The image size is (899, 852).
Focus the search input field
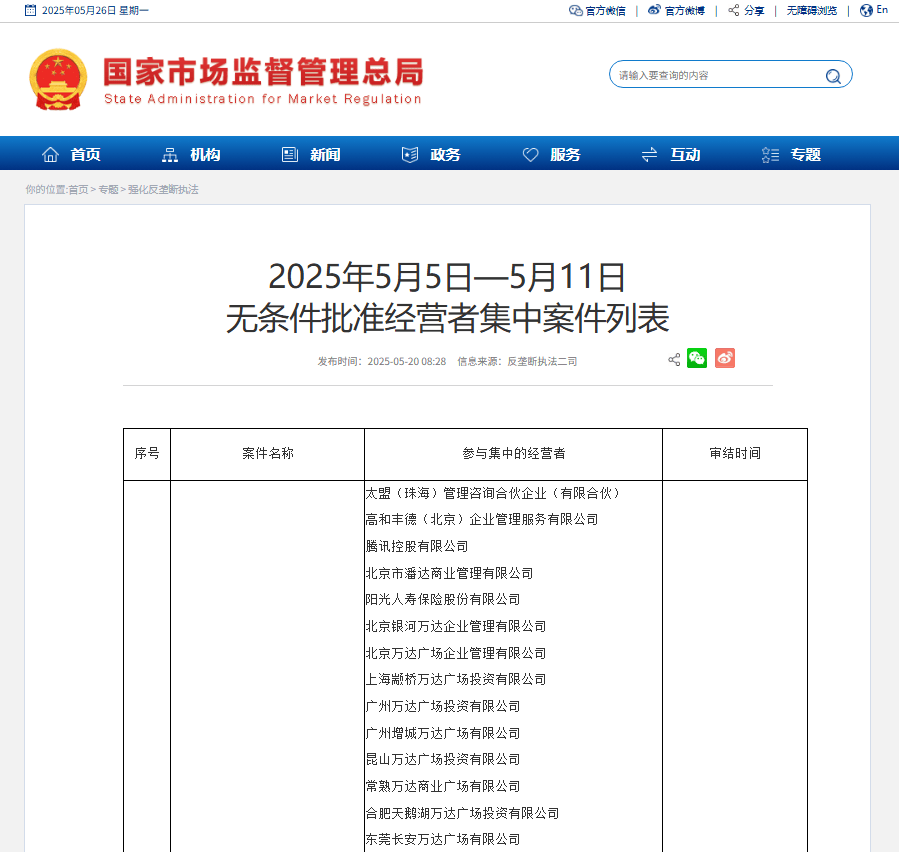717,75
